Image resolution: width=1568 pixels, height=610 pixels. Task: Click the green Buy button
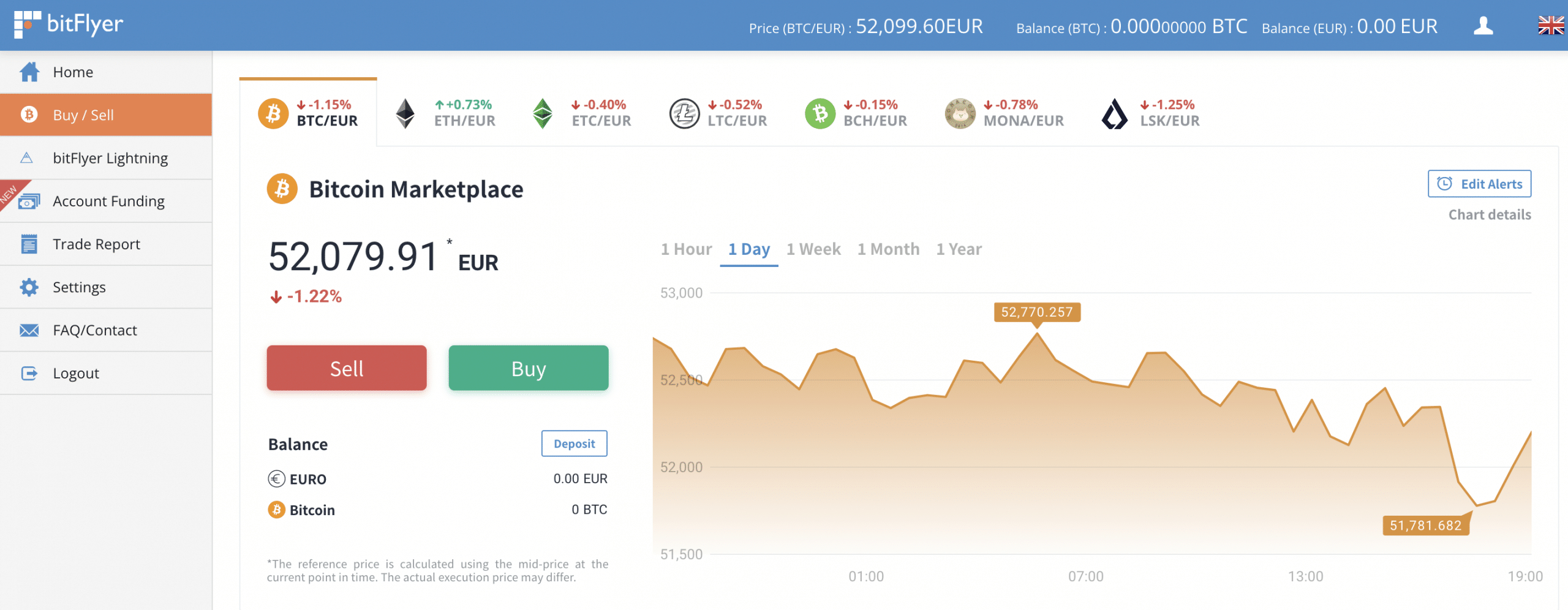(x=529, y=368)
